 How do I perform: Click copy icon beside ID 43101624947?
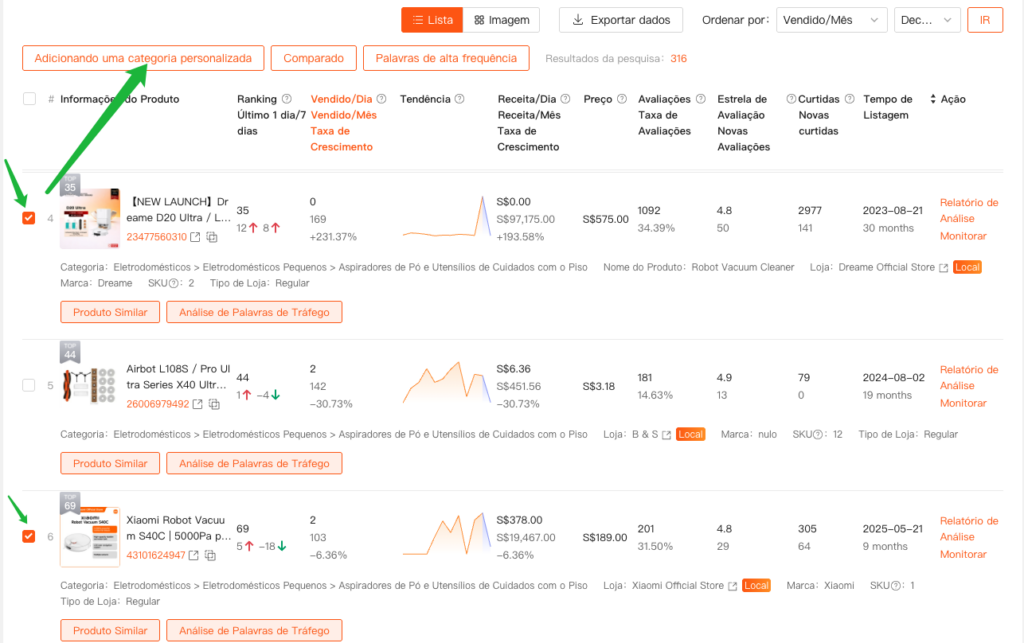(x=213, y=555)
